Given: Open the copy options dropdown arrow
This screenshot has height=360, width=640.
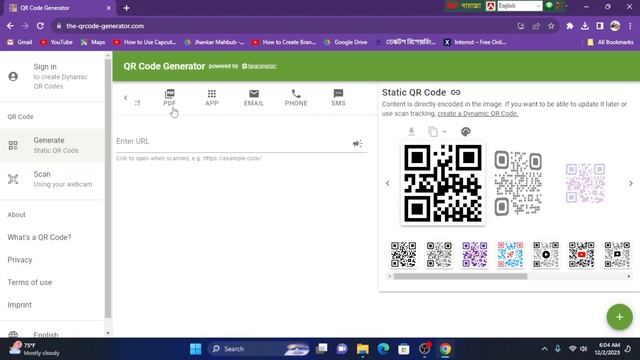Looking at the screenshot, I should 444,131.
